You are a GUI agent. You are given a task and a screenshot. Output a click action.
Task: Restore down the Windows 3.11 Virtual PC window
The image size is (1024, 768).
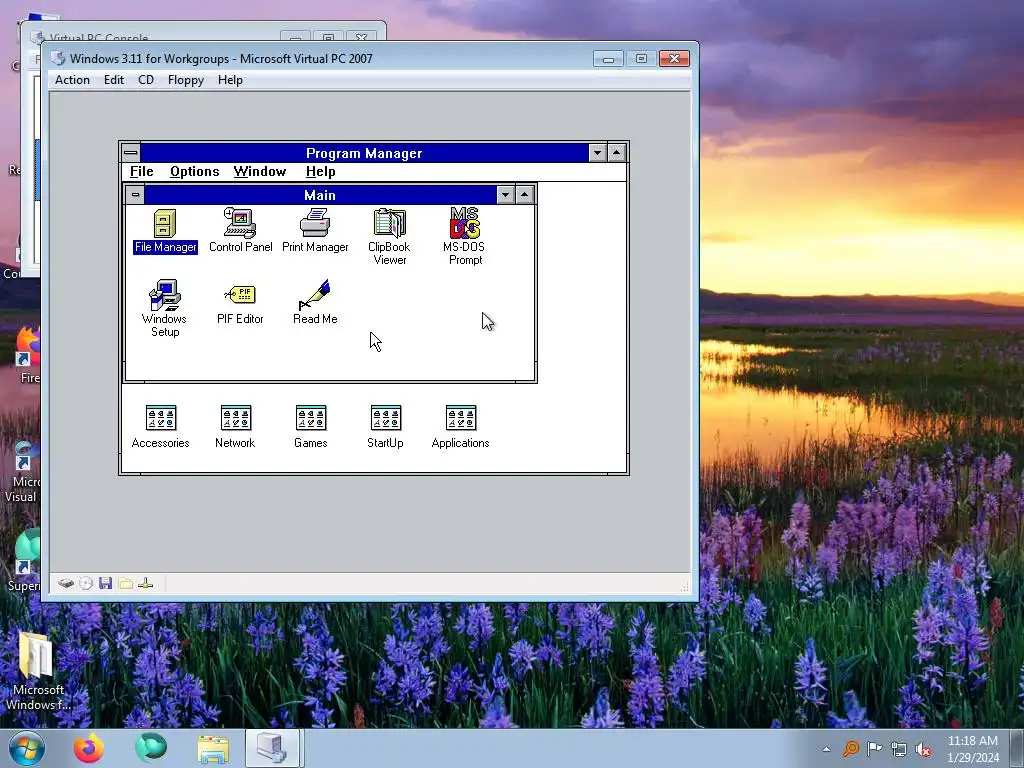(x=641, y=59)
